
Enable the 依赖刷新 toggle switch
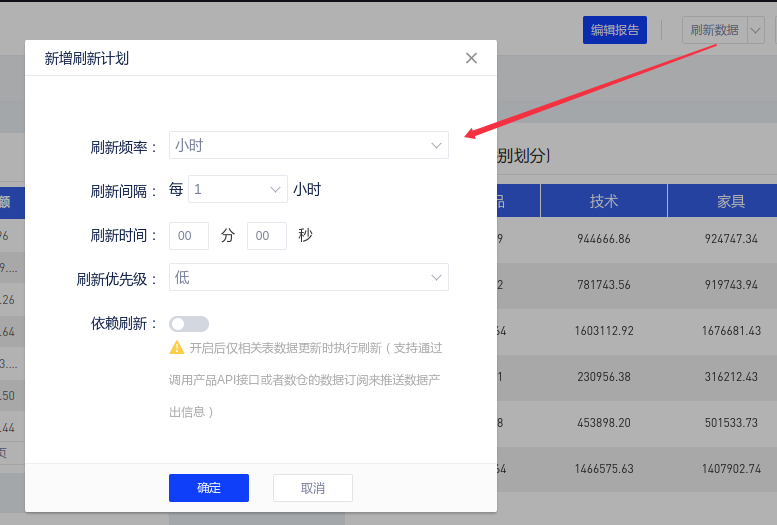coord(189,323)
